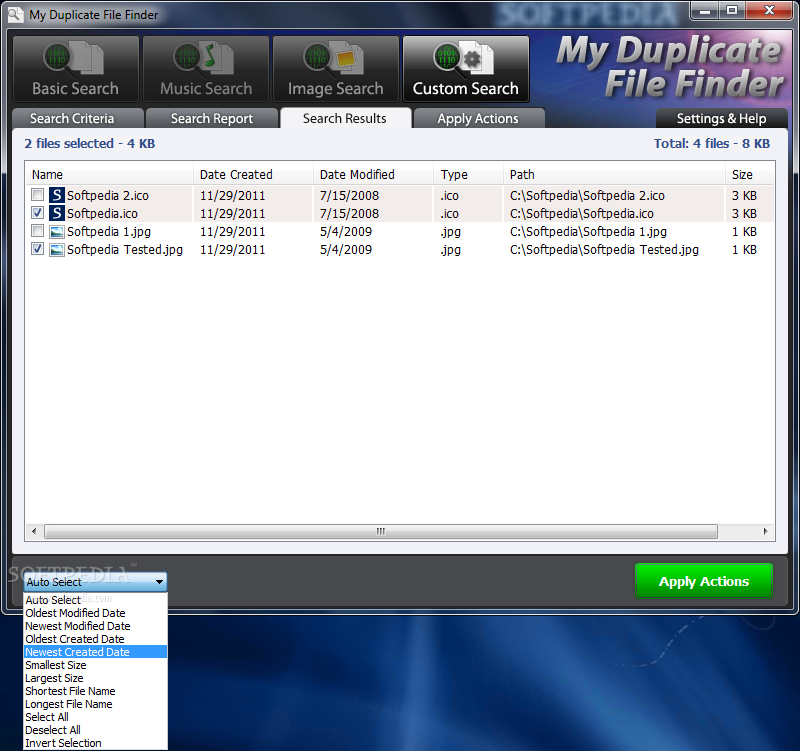This screenshot has height=751, width=800.
Task: Open Image Search mode
Action: pyautogui.click(x=336, y=69)
